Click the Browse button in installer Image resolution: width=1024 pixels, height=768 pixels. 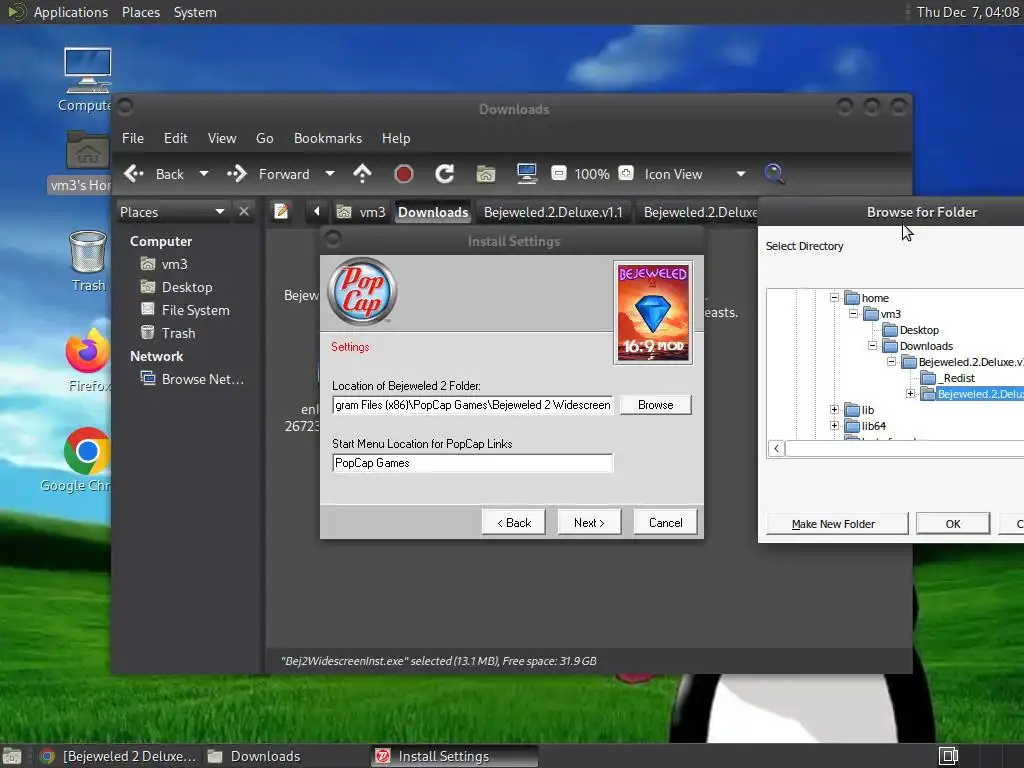tap(655, 405)
